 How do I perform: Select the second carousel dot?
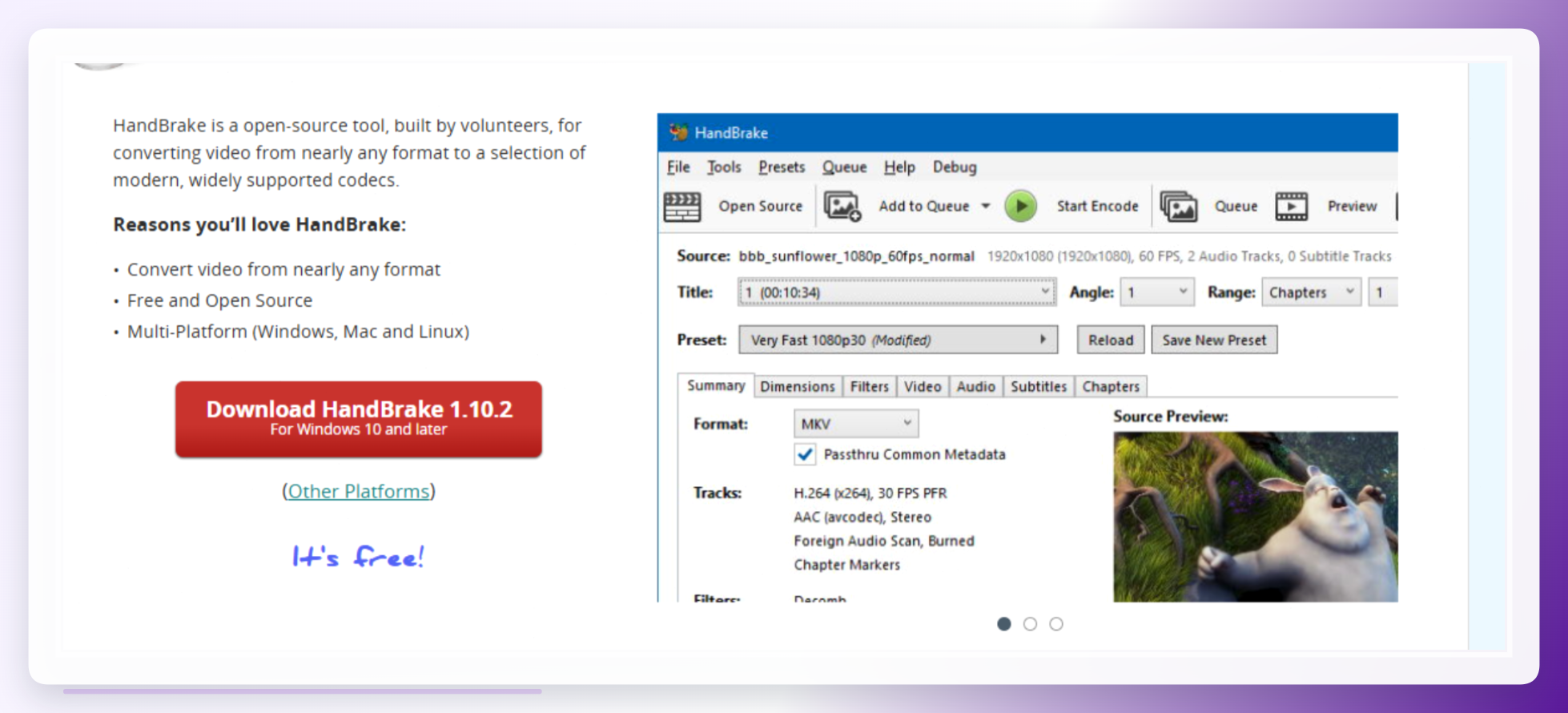[1031, 624]
